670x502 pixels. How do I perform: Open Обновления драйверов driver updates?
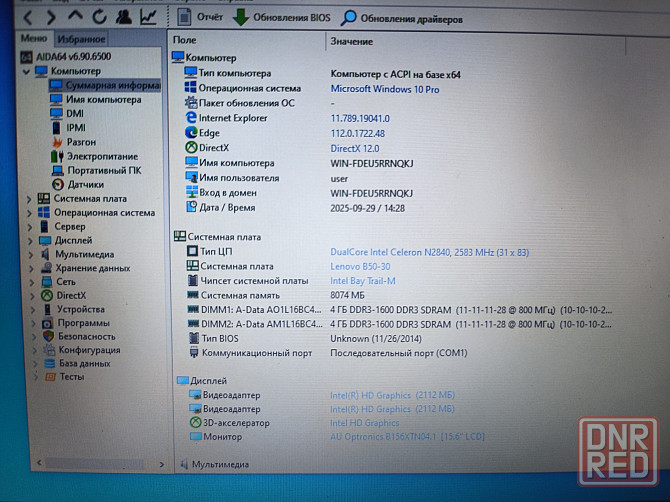401,18
